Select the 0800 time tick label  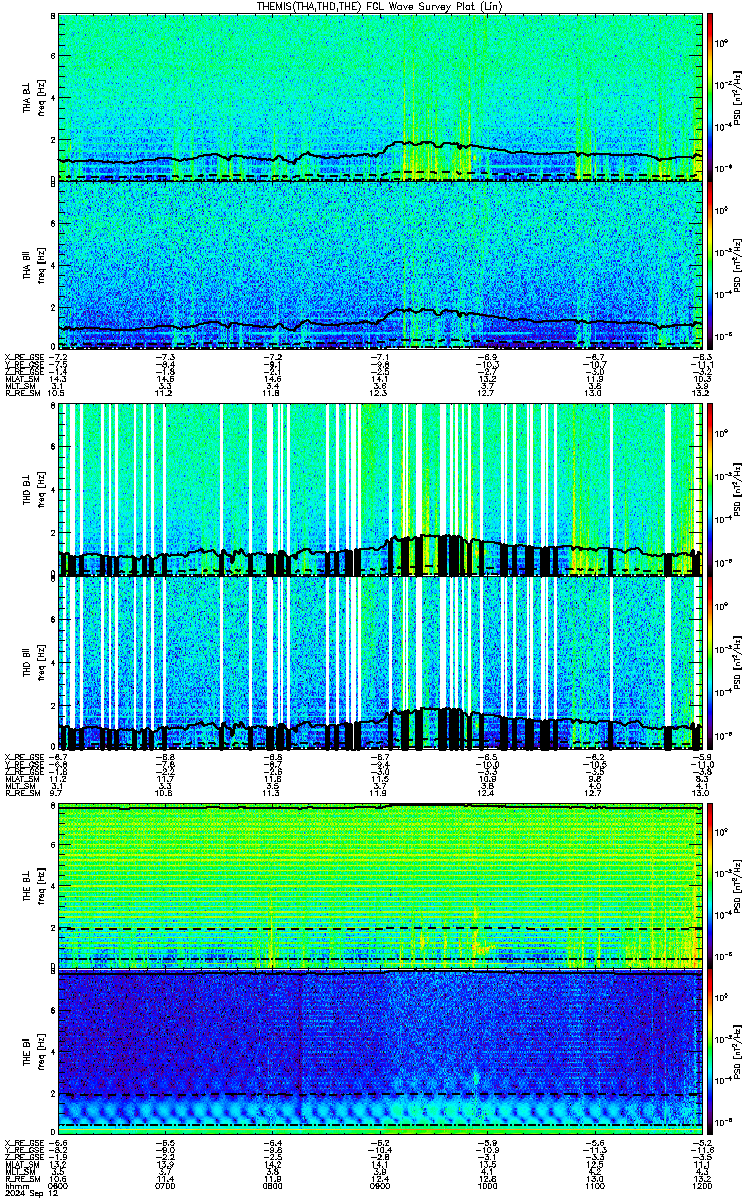pos(273,1185)
